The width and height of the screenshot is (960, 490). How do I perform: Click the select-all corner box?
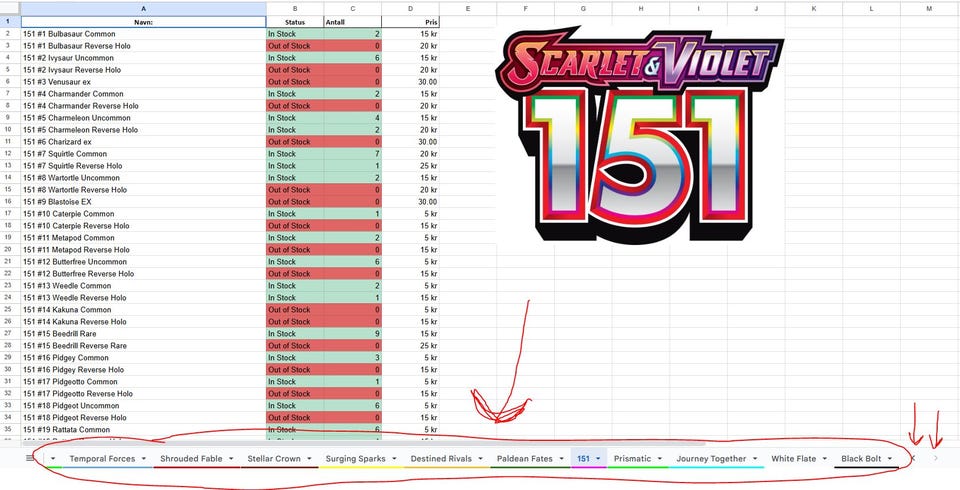click(10, 9)
